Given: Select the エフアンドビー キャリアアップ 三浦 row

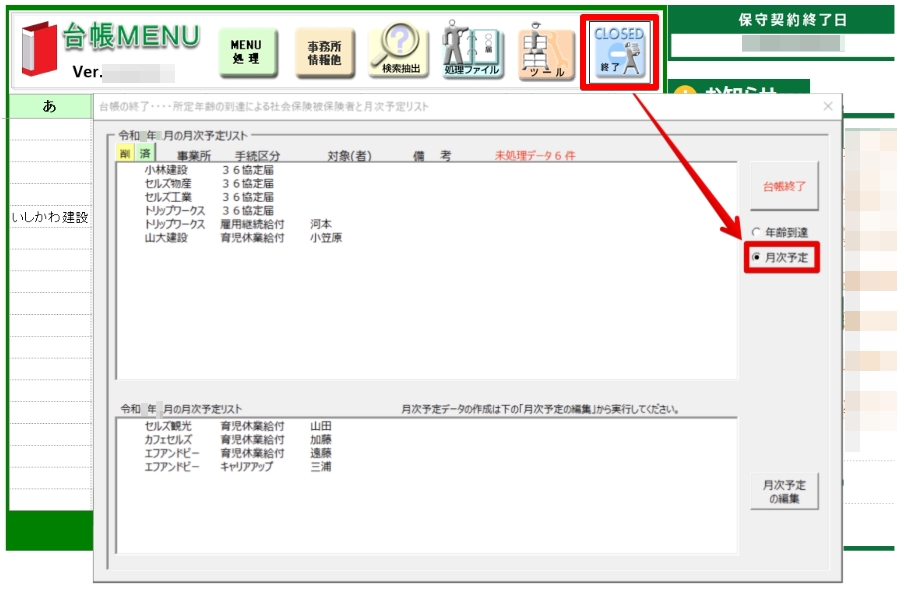Looking at the screenshot, I should click(x=427, y=466).
